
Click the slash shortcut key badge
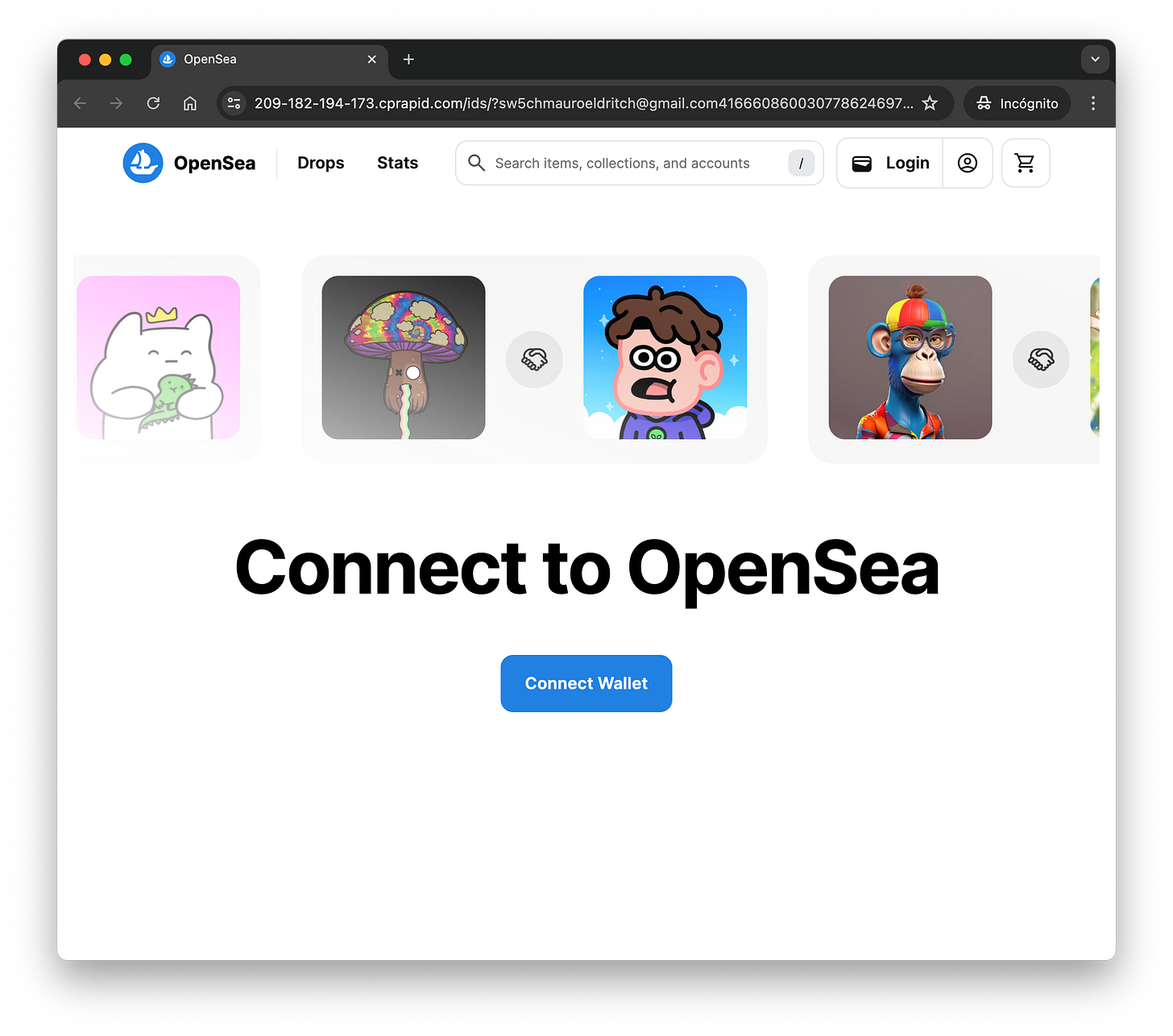click(801, 163)
